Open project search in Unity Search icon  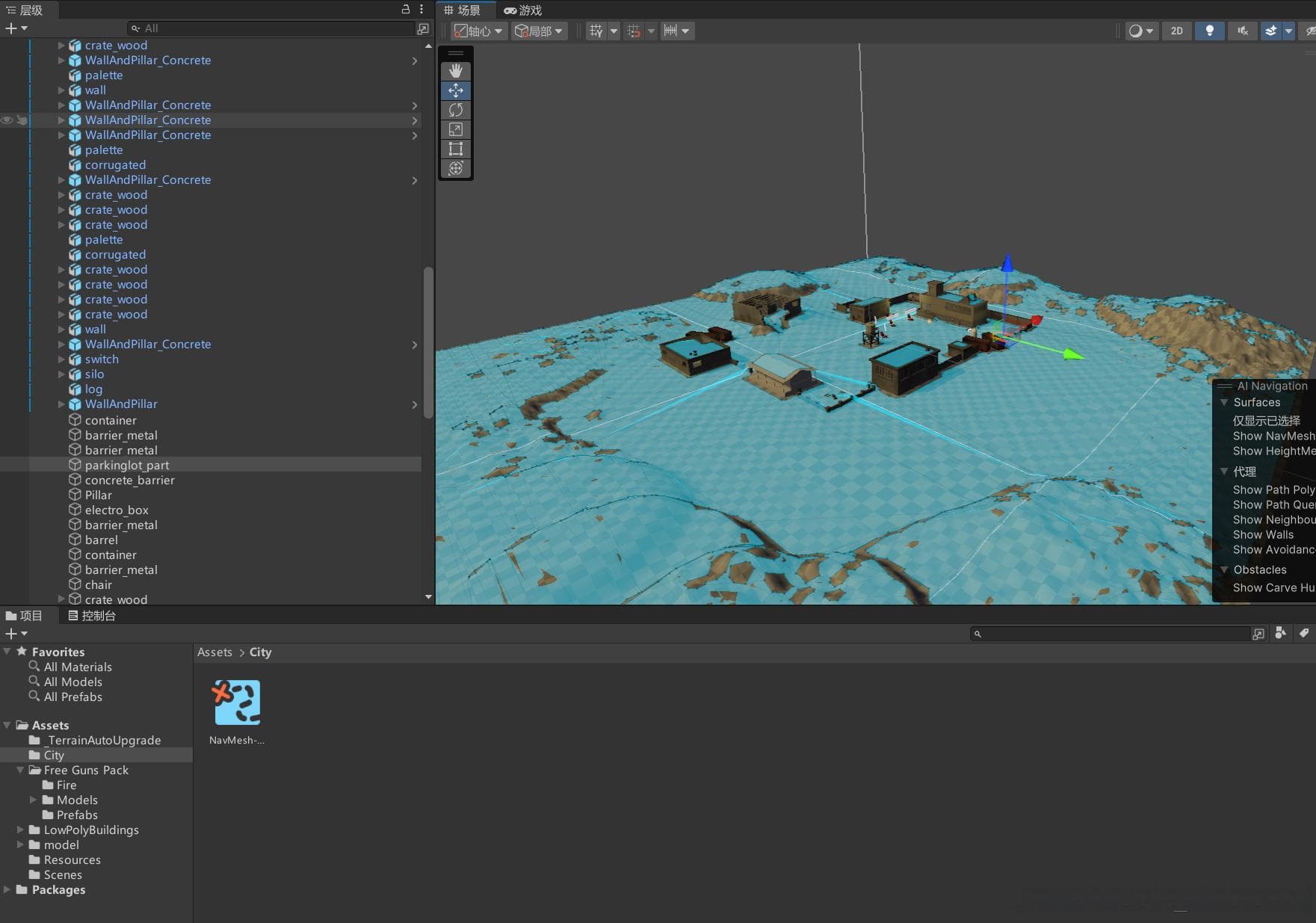1258,634
